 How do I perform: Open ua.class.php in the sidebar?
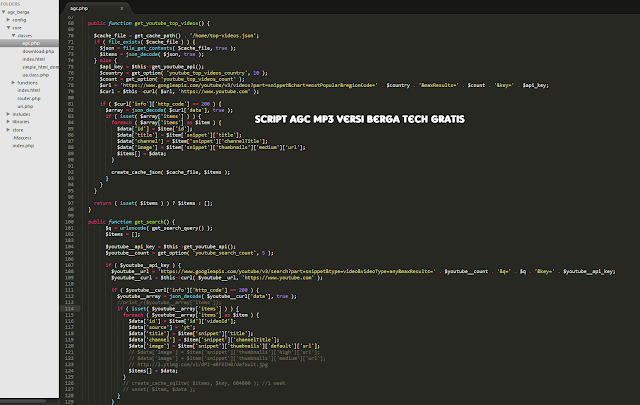point(36,75)
